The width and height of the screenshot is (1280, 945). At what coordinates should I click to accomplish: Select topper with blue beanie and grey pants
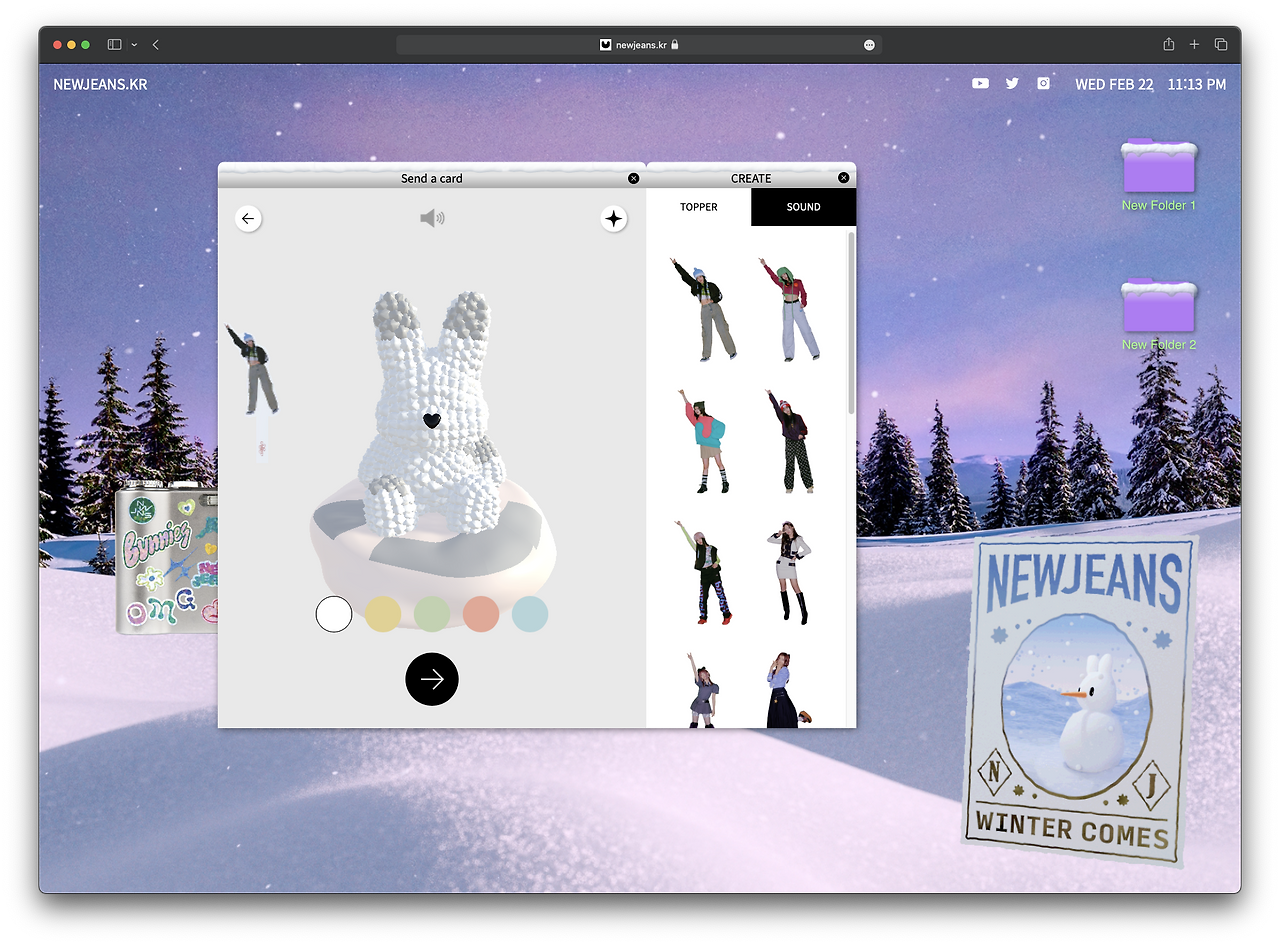705,309
